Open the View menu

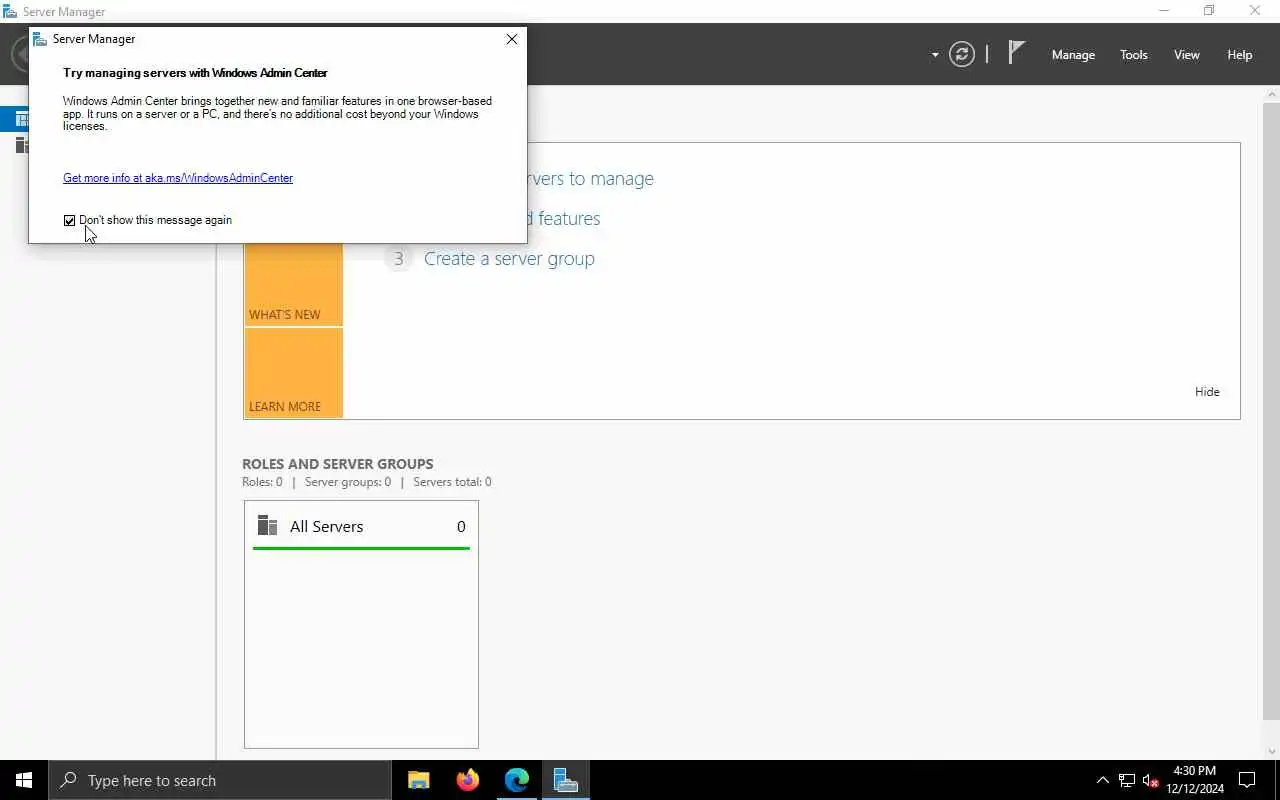point(1186,55)
